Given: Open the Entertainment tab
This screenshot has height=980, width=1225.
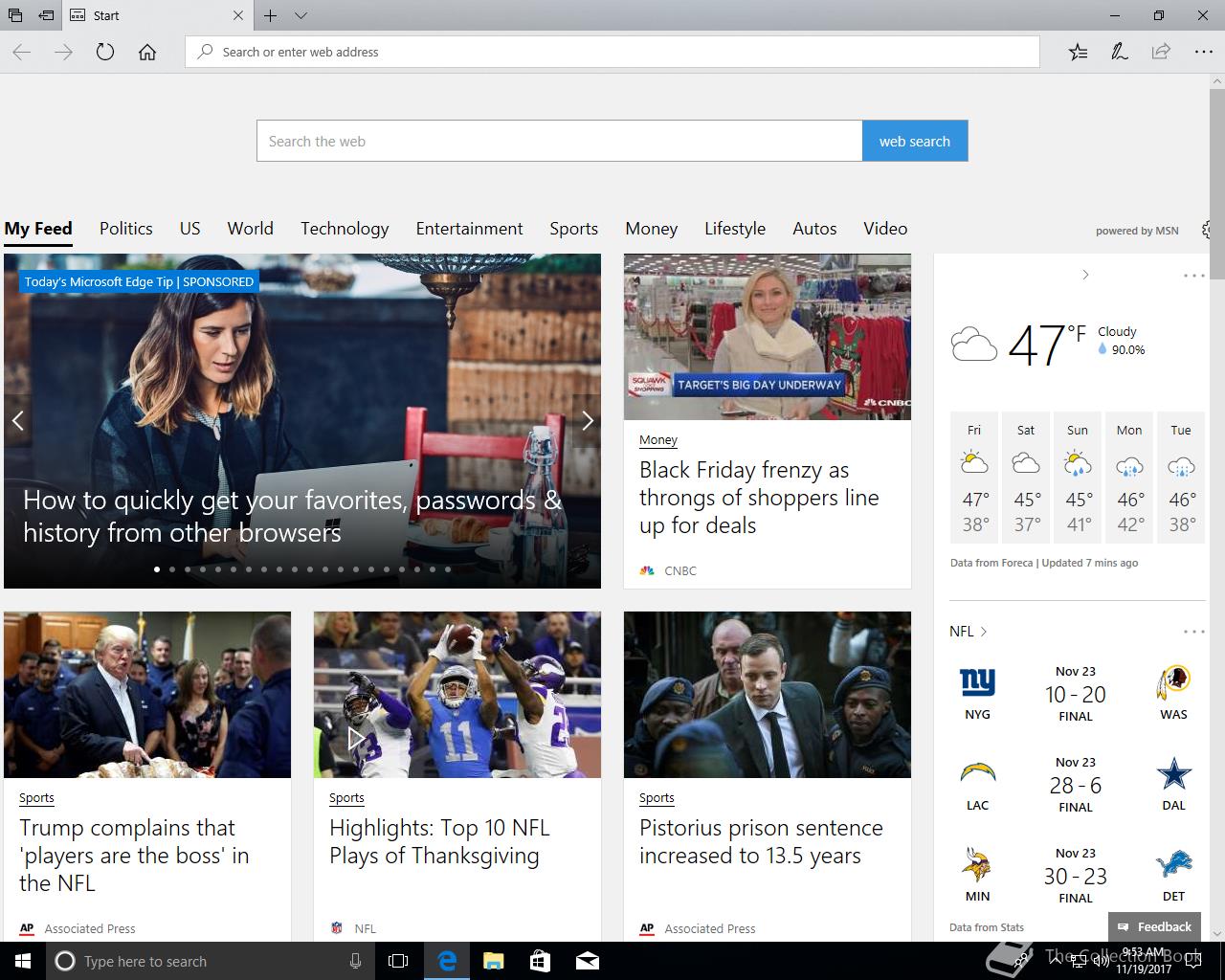Looking at the screenshot, I should point(469,229).
